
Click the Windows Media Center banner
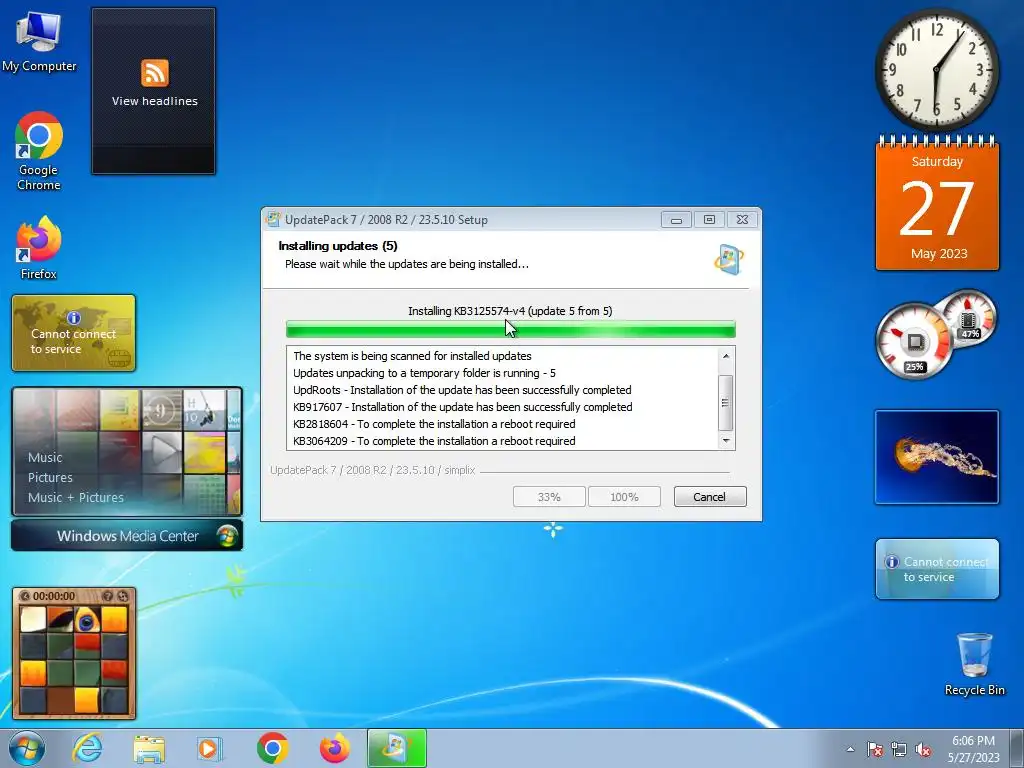[x=127, y=536]
